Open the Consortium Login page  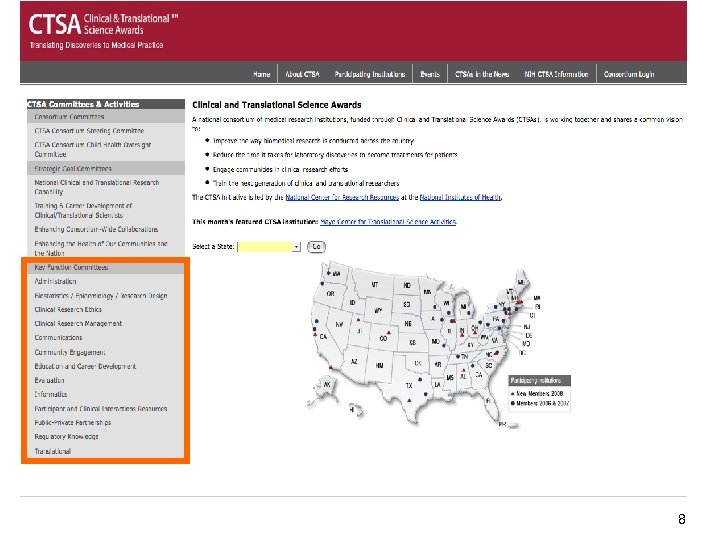(x=629, y=74)
